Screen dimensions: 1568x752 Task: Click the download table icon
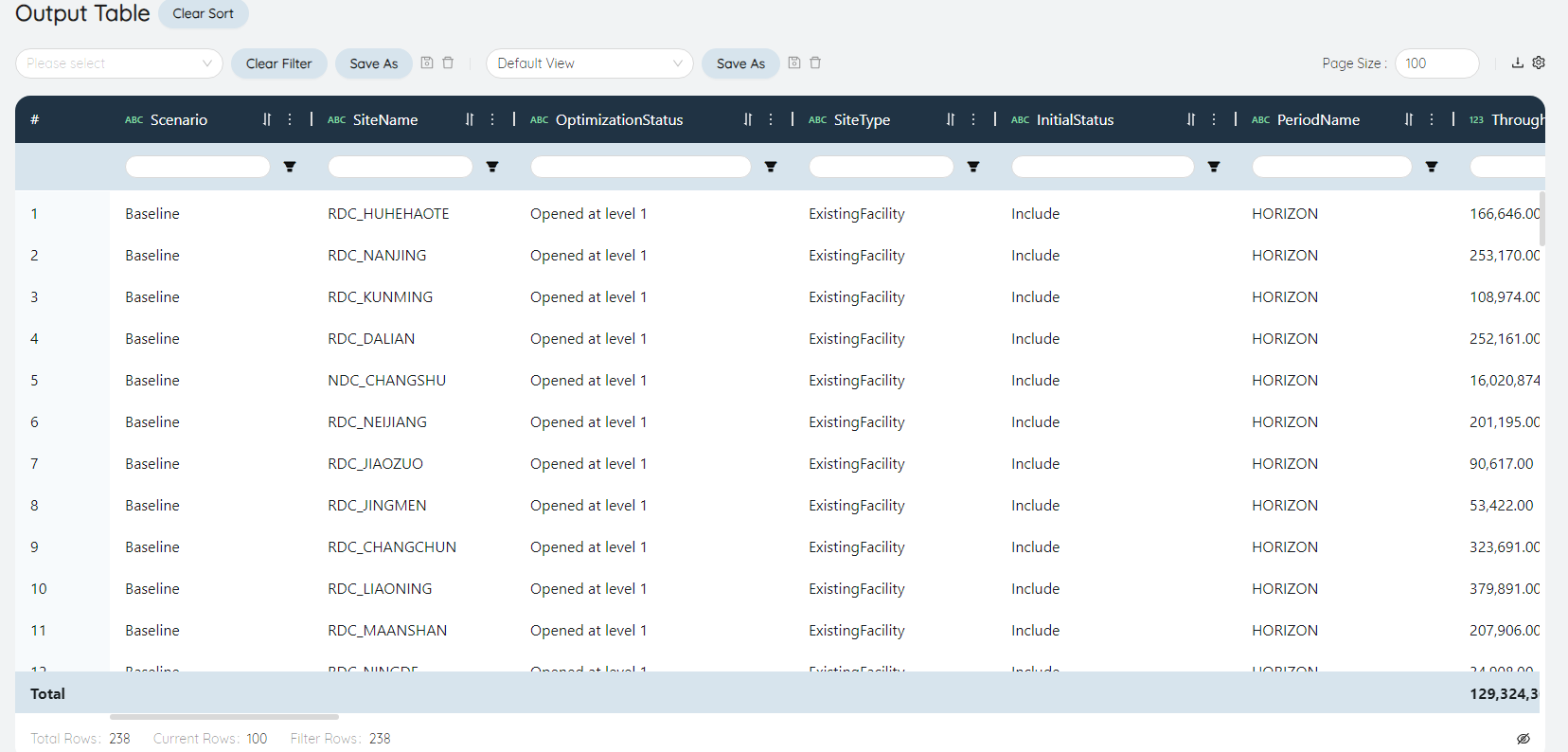coord(1517,63)
